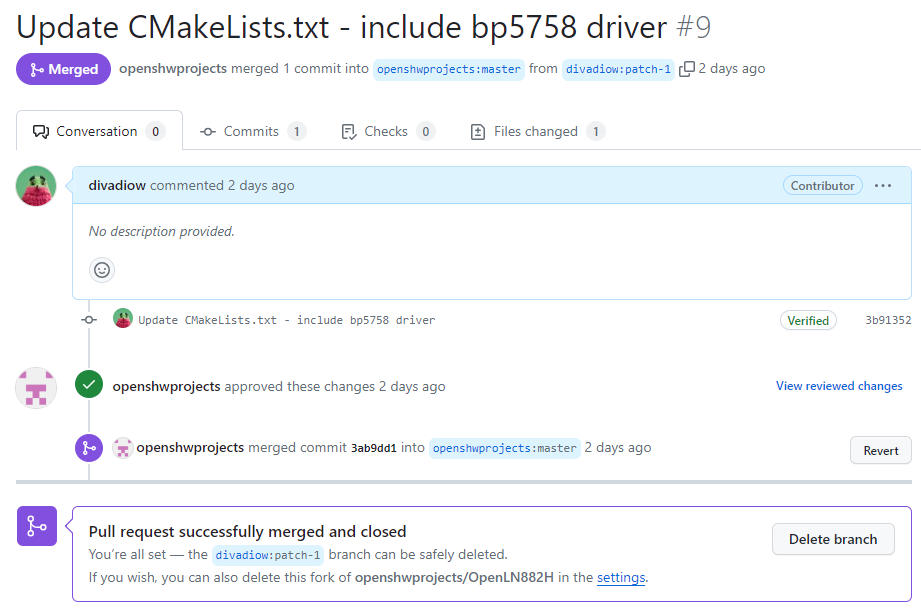Open openshwprojects:master branch link in header
The height and width of the screenshot is (615, 921).
point(449,69)
